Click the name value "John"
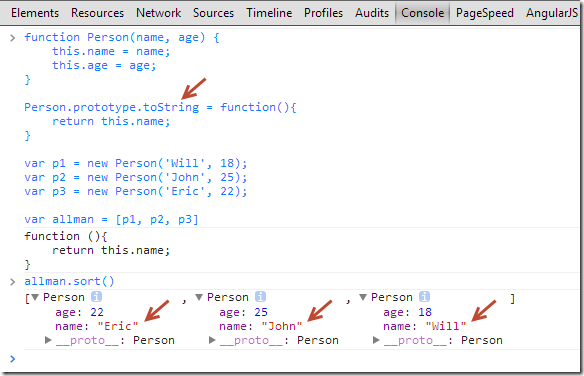The image size is (584, 376). point(282,326)
